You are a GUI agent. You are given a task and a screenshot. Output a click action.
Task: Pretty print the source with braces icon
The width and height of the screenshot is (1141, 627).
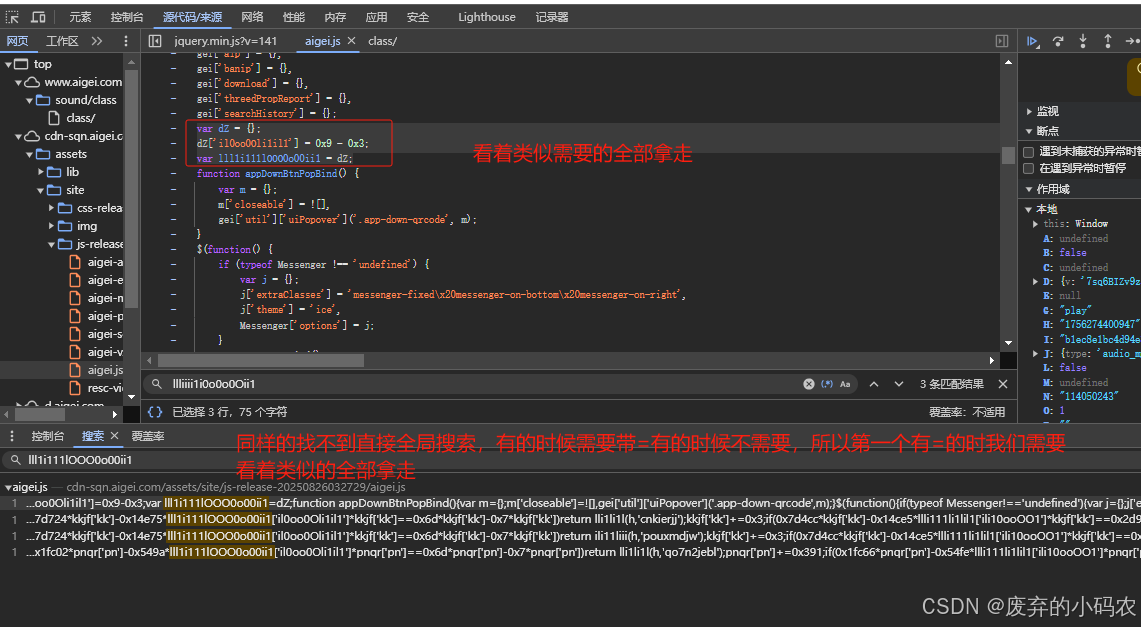click(x=154, y=412)
